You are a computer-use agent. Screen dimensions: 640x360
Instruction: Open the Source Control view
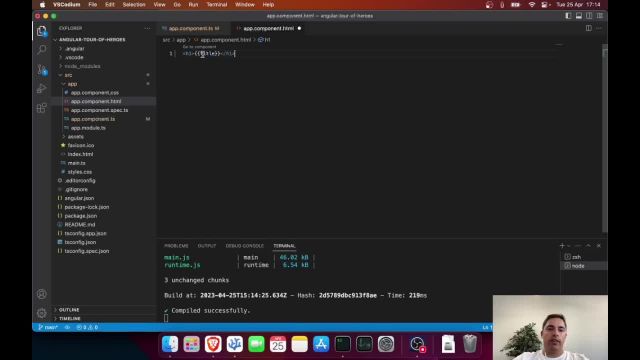tap(42, 69)
